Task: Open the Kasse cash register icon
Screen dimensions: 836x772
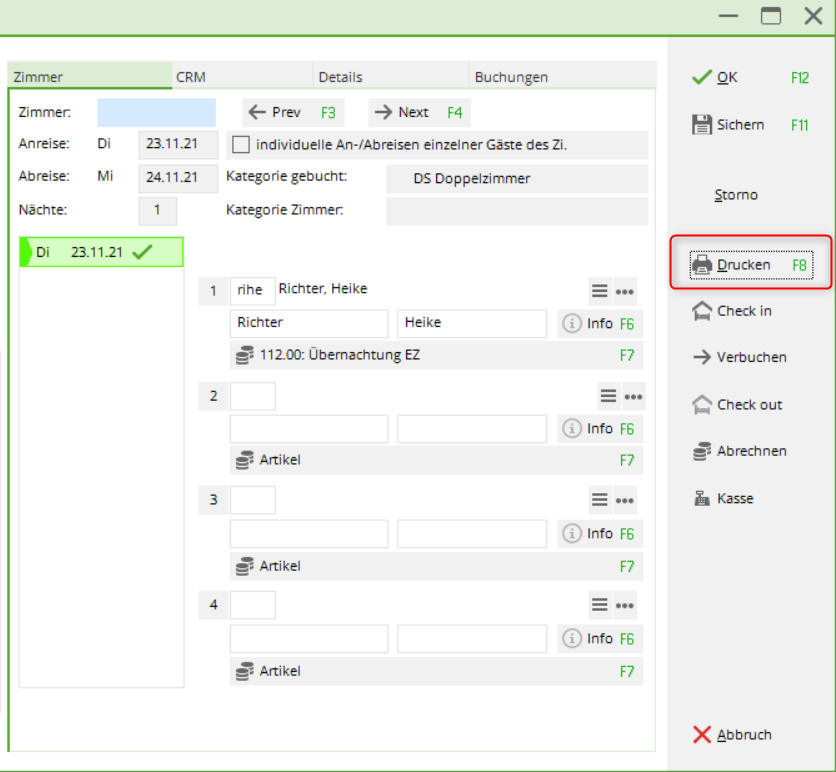Action: coord(702,498)
